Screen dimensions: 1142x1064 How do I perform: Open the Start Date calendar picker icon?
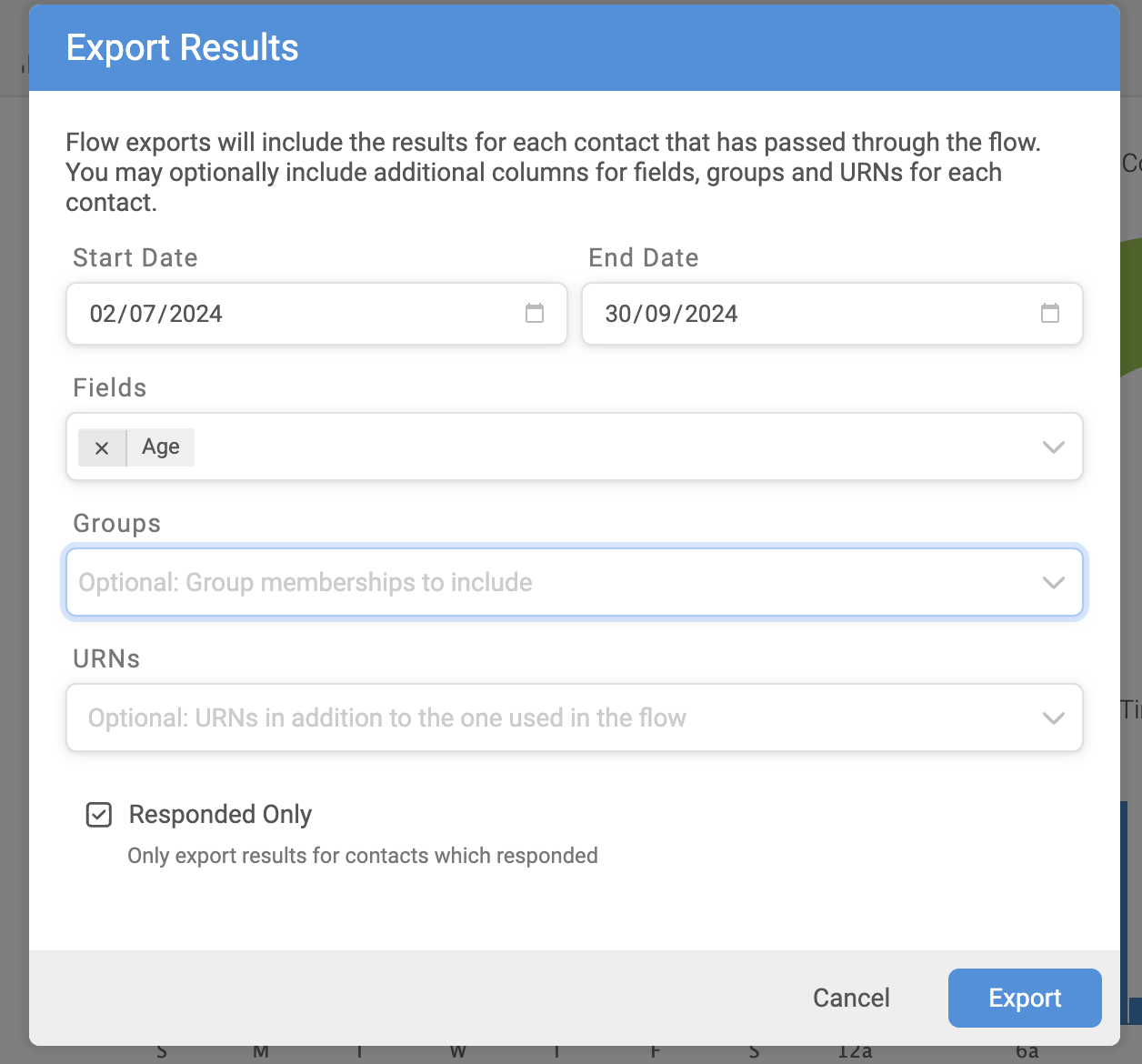point(535,314)
